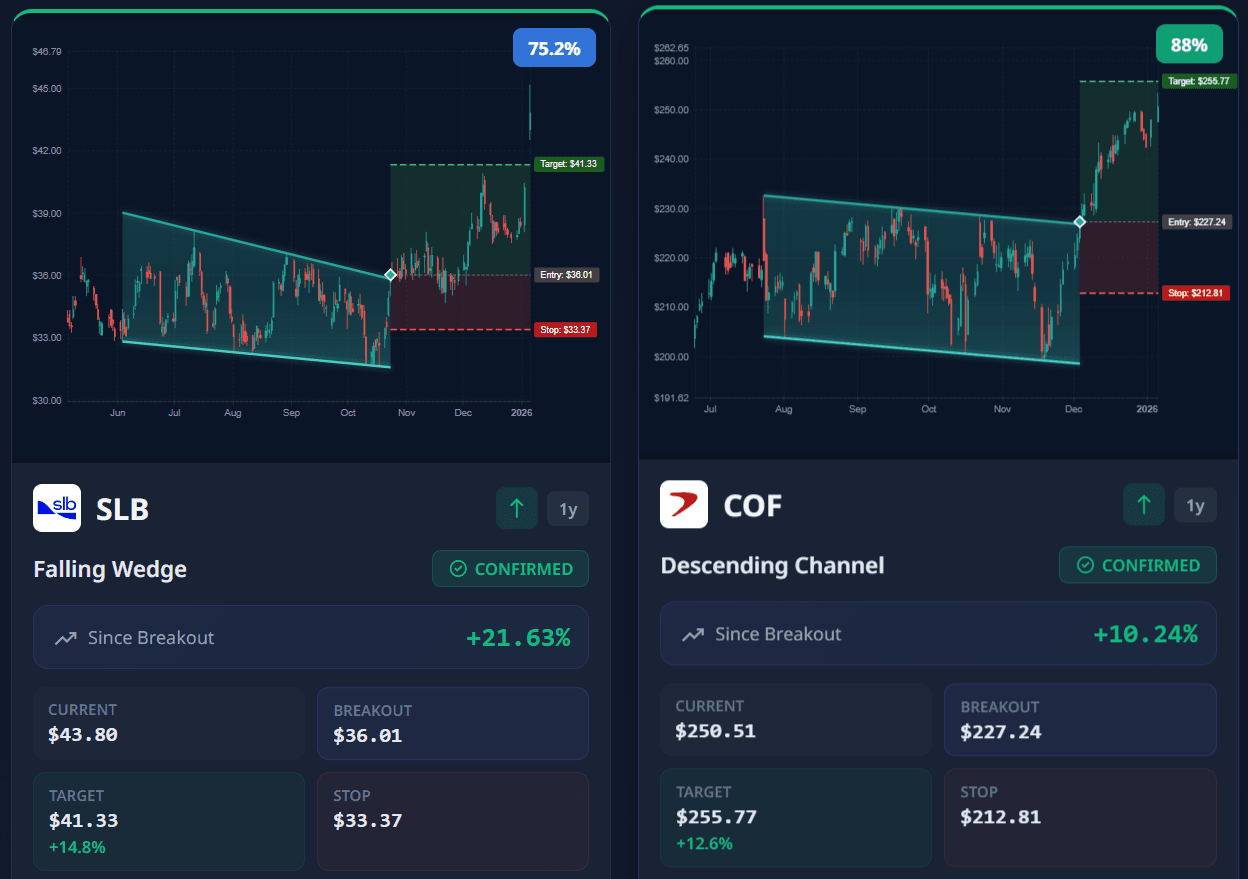The height and width of the screenshot is (879, 1248).
Task: Click the 88% confidence badge on the COF chart
Action: pyautogui.click(x=1189, y=44)
